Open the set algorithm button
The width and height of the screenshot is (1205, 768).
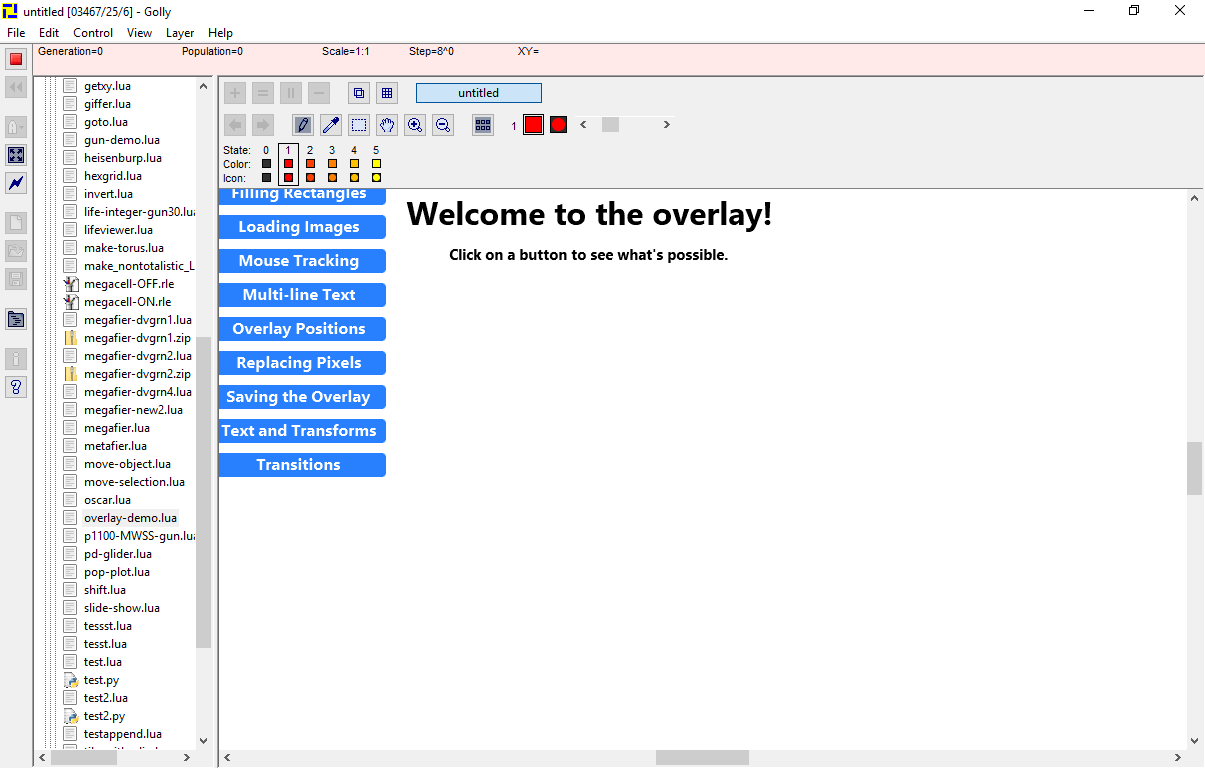coord(16,127)
